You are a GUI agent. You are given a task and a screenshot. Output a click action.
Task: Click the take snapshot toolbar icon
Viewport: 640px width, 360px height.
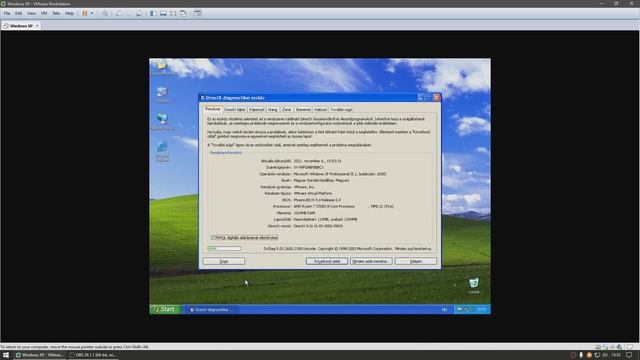pyautogui.click(x=119, y=13)
